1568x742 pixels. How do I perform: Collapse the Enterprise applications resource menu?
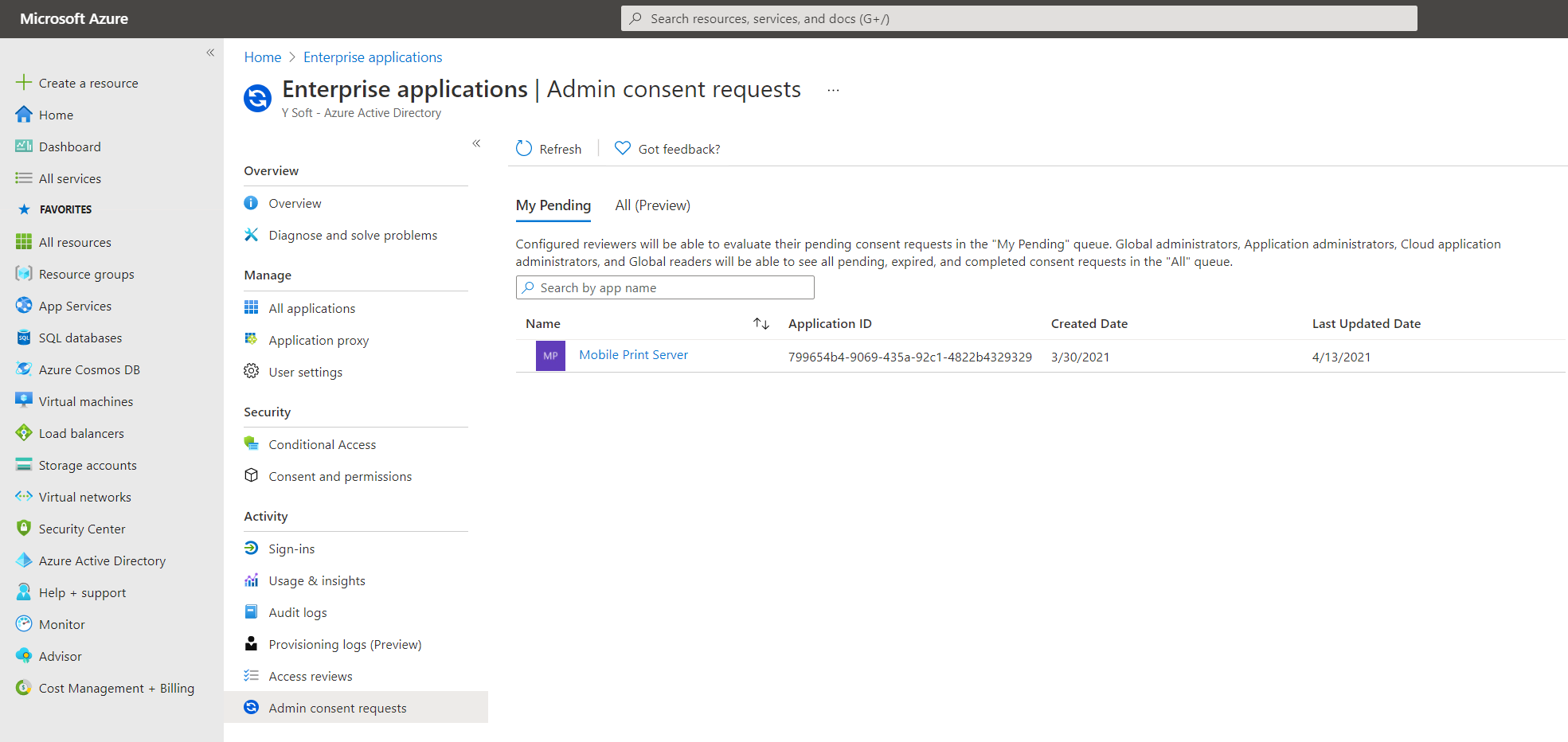[476, 143]
